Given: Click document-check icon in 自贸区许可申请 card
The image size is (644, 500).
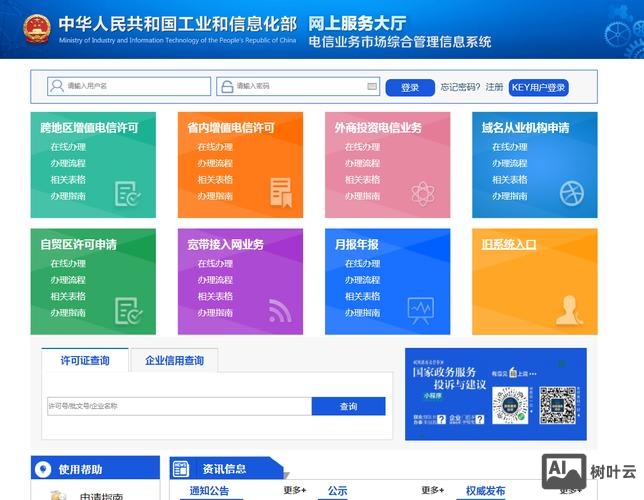Looking at the screenshot, I should [128, 311].
